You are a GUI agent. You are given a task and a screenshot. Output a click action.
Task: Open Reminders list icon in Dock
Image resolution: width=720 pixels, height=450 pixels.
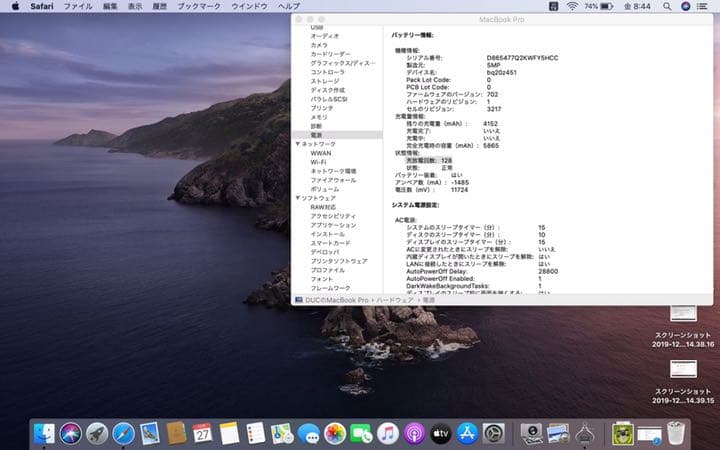[256, 433]
